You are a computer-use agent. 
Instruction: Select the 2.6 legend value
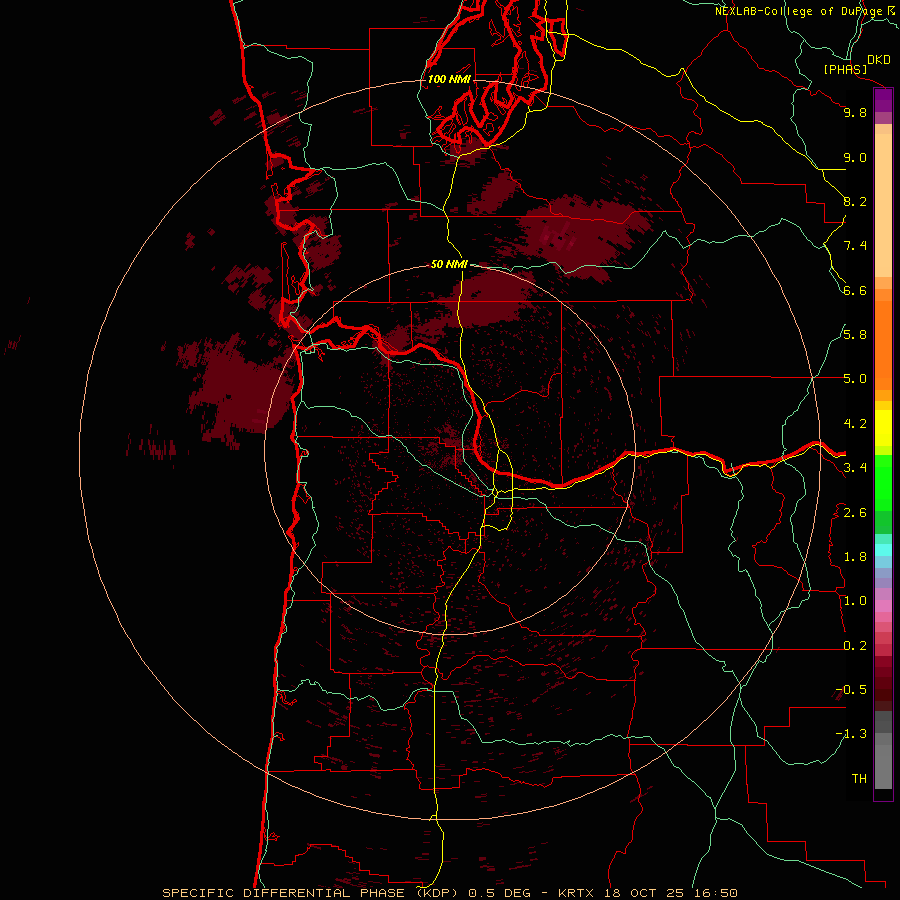855,512
